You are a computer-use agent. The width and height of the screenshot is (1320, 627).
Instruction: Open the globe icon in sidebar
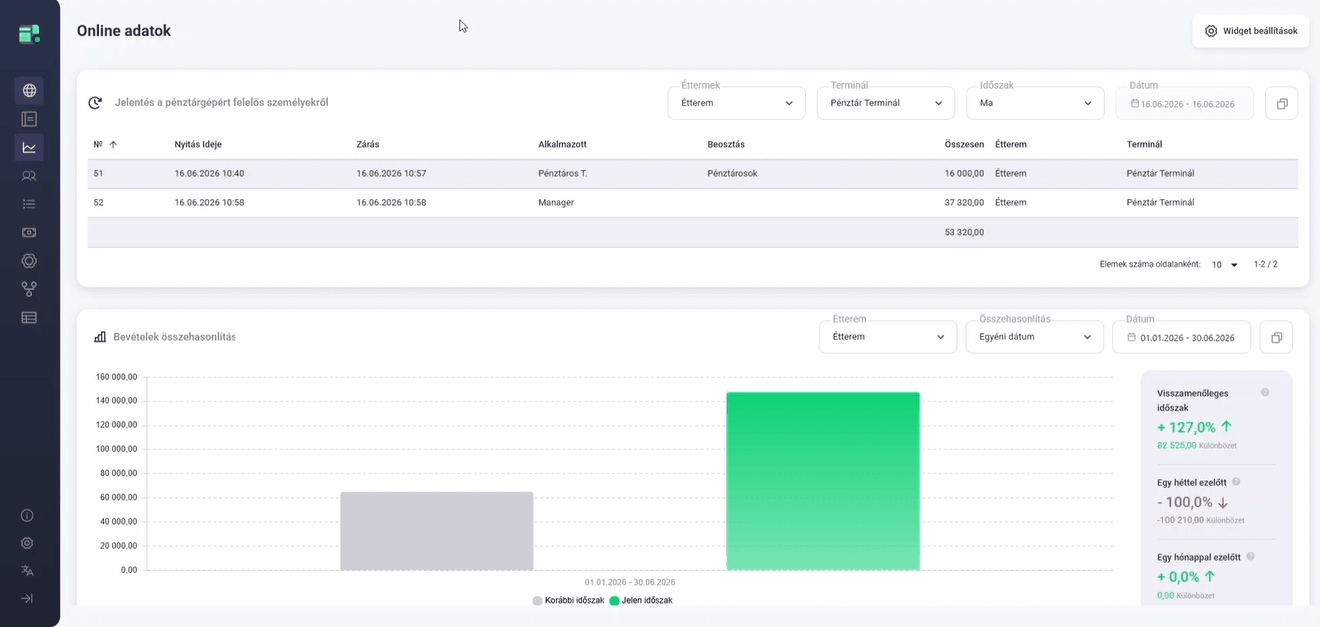coord(29,91)
